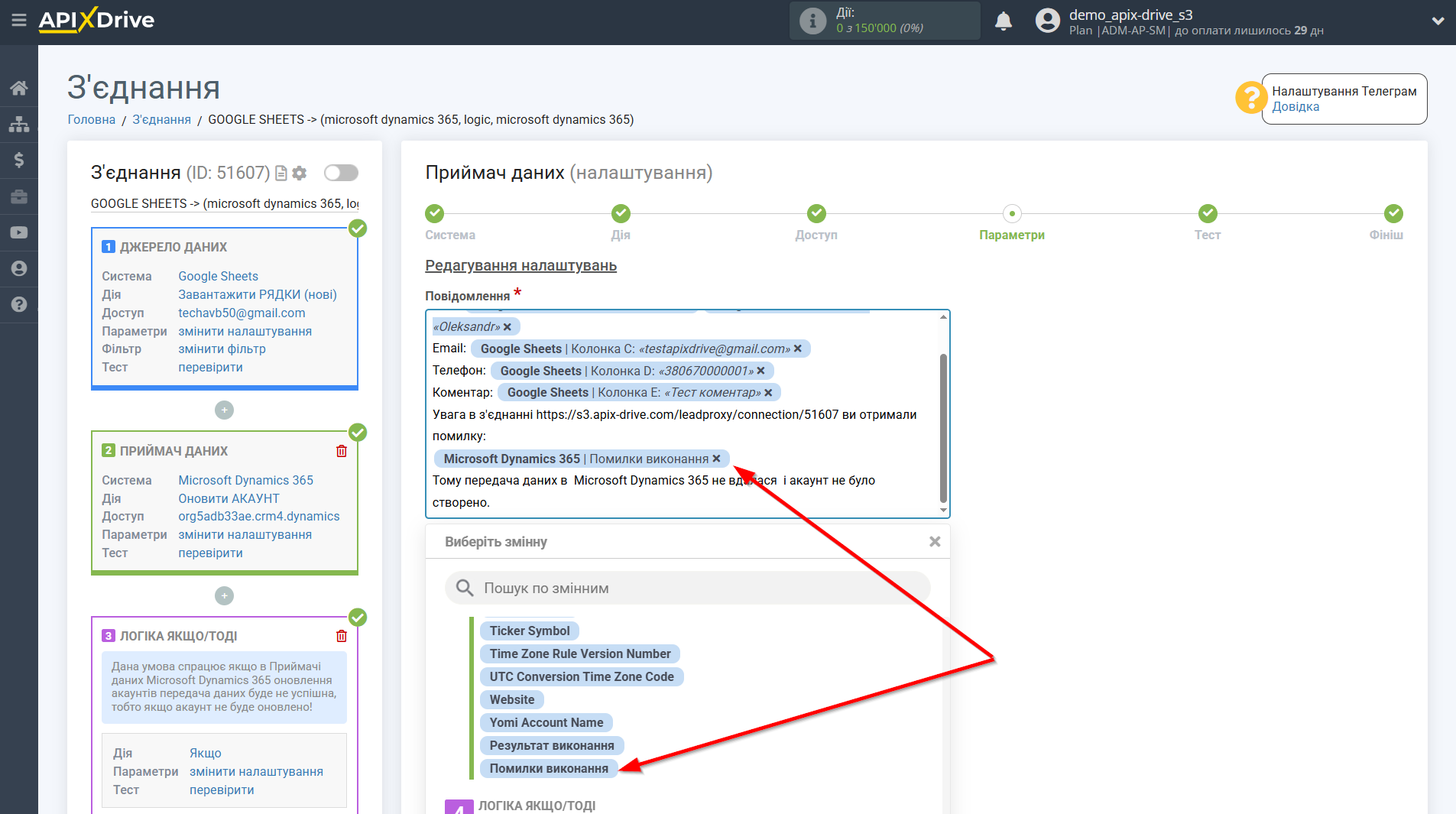Insert the UTC Conversion Time Zone Code variable
The image size is (1456, 814).
[x=582, y=676]
